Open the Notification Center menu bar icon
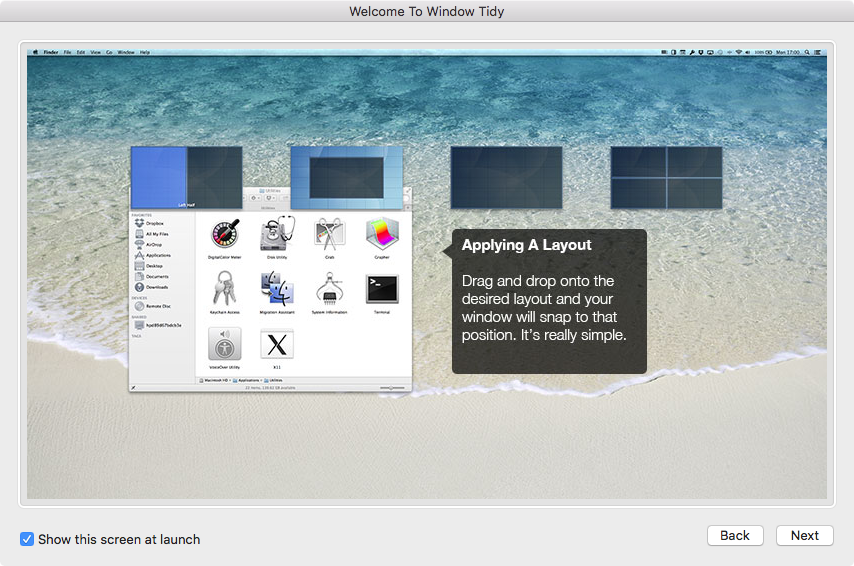 pyautogui.click(x=818, y=52)
